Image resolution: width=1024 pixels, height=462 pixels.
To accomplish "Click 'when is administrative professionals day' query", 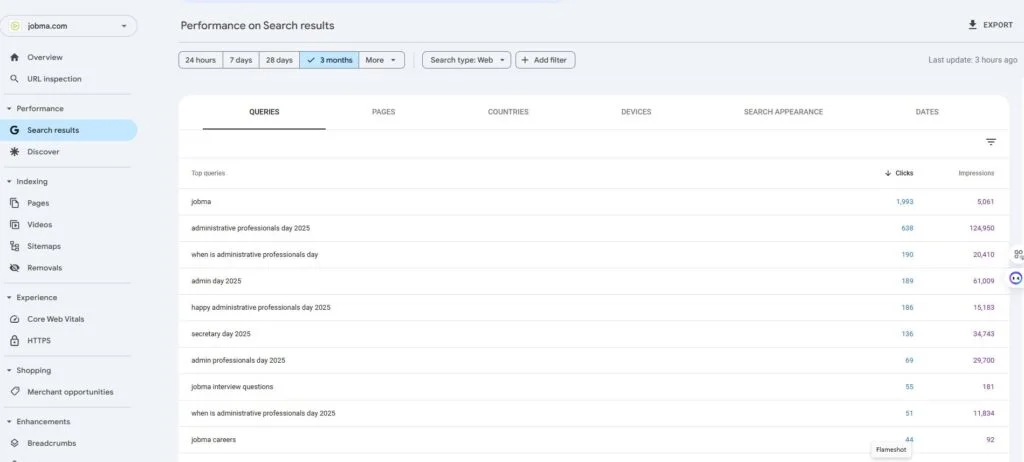I will pyautogui.click(x=255, y=255).
